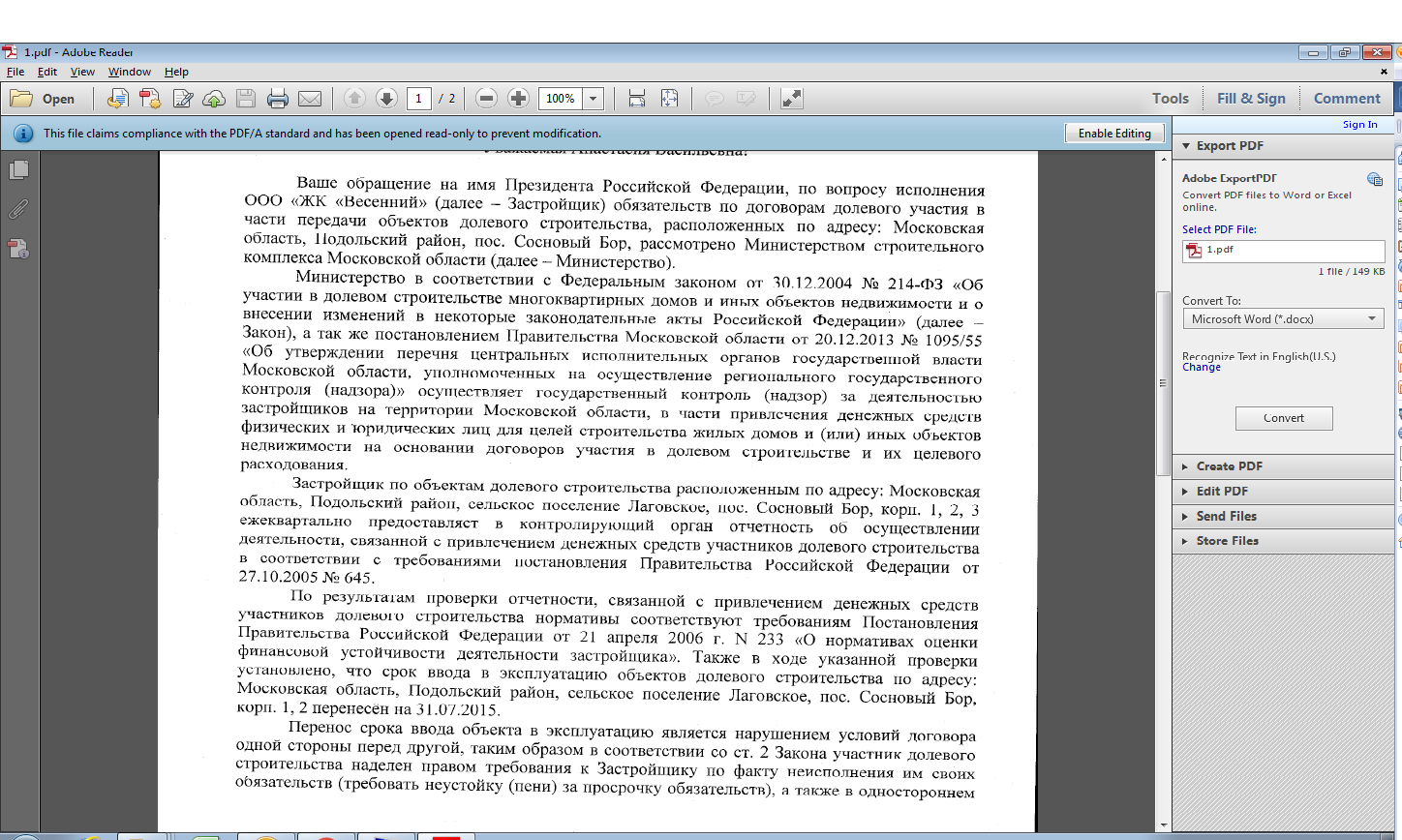Open the zoom level dropdown arrow

point(594,99)
